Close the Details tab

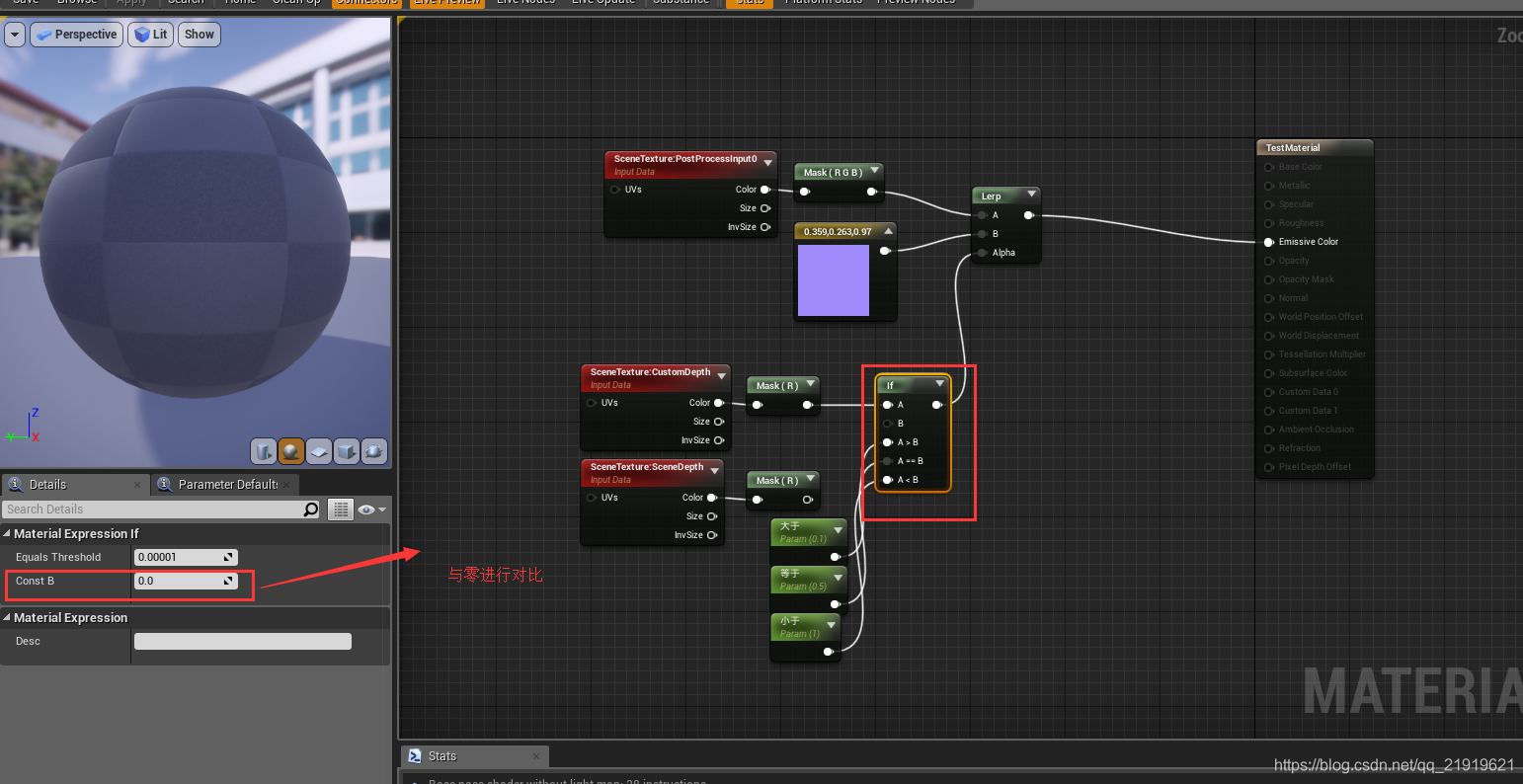[x=137, y=485]
